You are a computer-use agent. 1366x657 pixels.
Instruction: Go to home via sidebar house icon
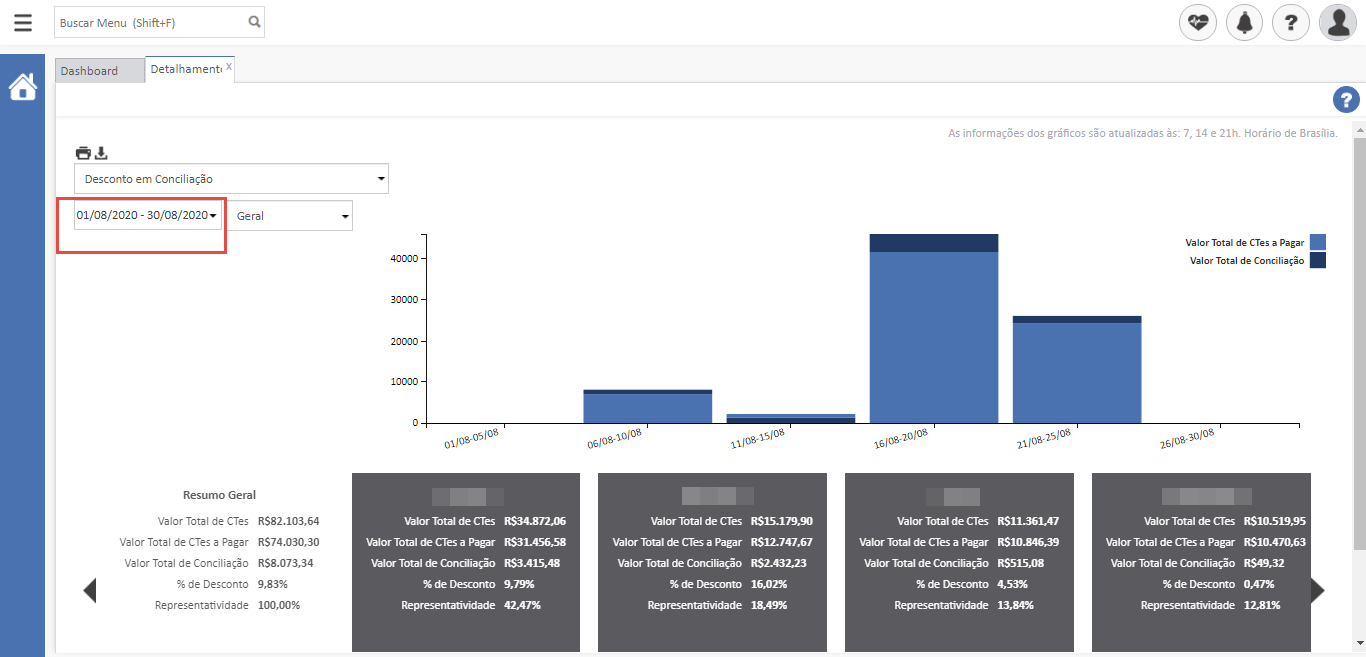click(x=22, y=88)
